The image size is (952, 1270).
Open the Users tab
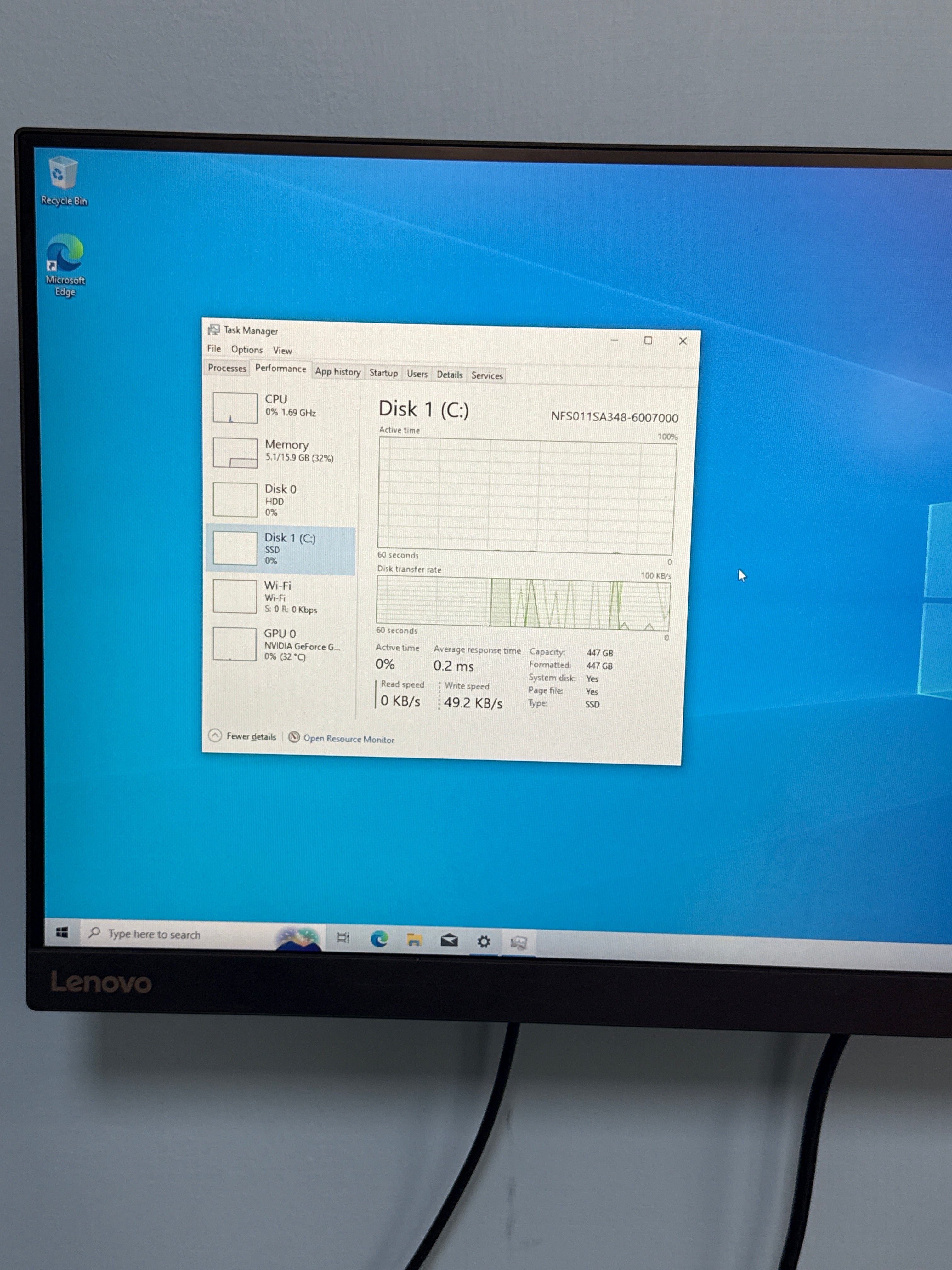pyautogui.click(x=417, y=374)
